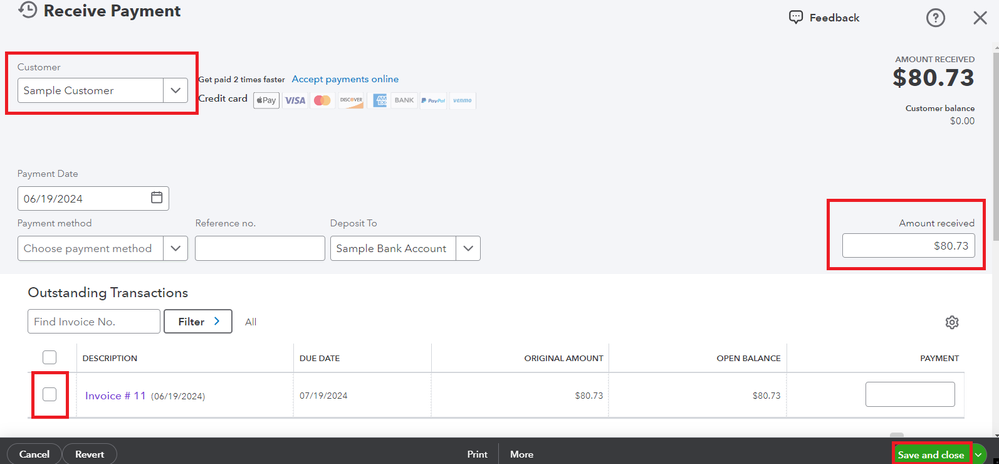Check the box for Invoice # 11
This screenshot has width=999, height=464.
[50, 395]
